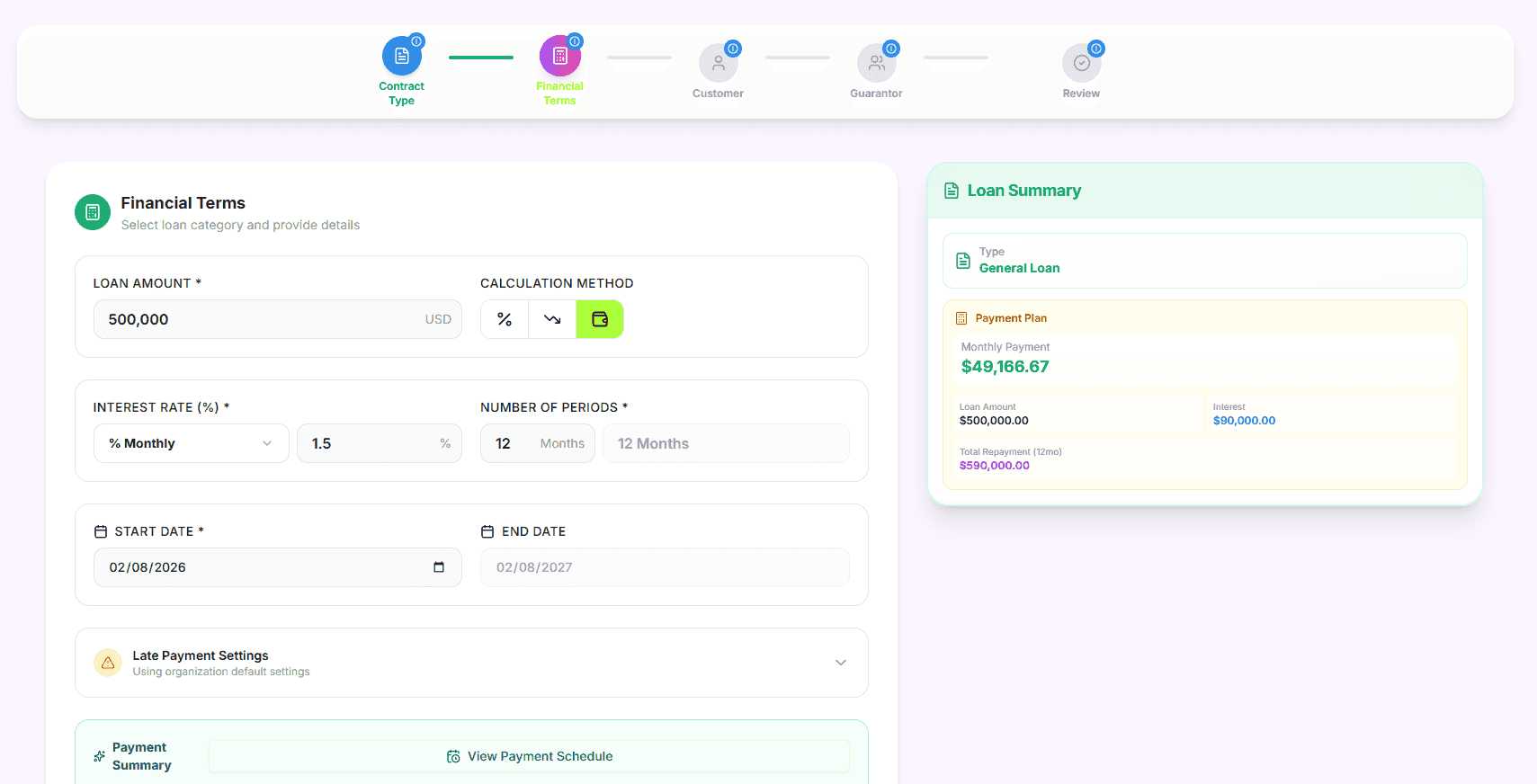Click the info badge on Customer step
Screen dimensions: 1537x784
click(733, 49)
